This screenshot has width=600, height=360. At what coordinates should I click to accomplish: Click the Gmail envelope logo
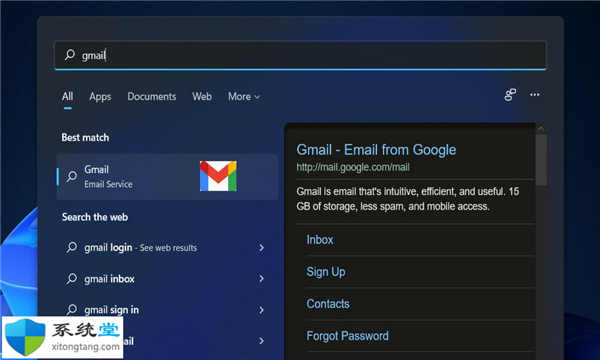coord(218,176)
